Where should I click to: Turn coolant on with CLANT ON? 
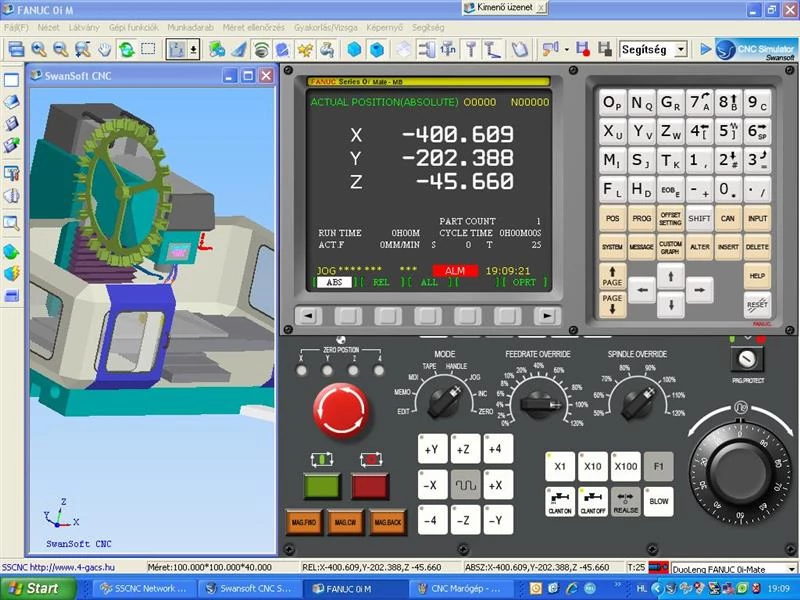point(560,502)
